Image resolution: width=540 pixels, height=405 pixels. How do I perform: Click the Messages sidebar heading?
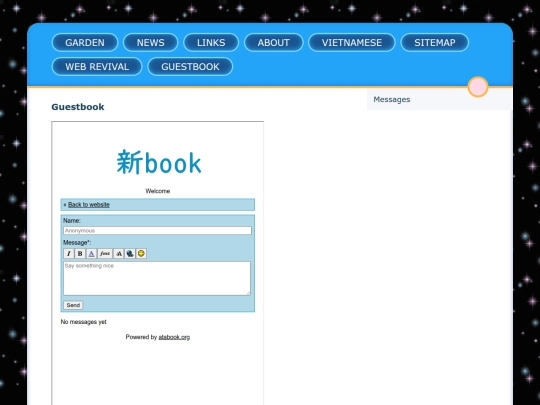click(392, 100)
